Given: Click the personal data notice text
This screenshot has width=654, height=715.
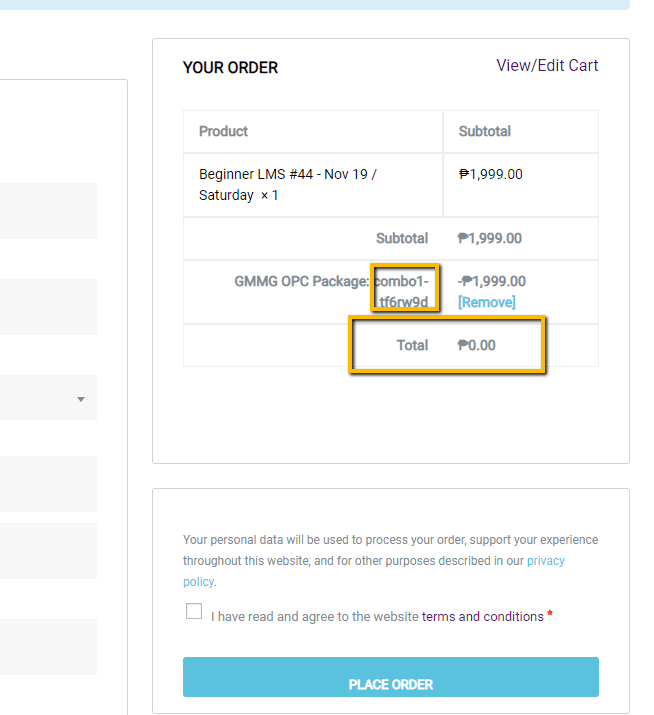Looking at the screenshot, I should 390,540.
